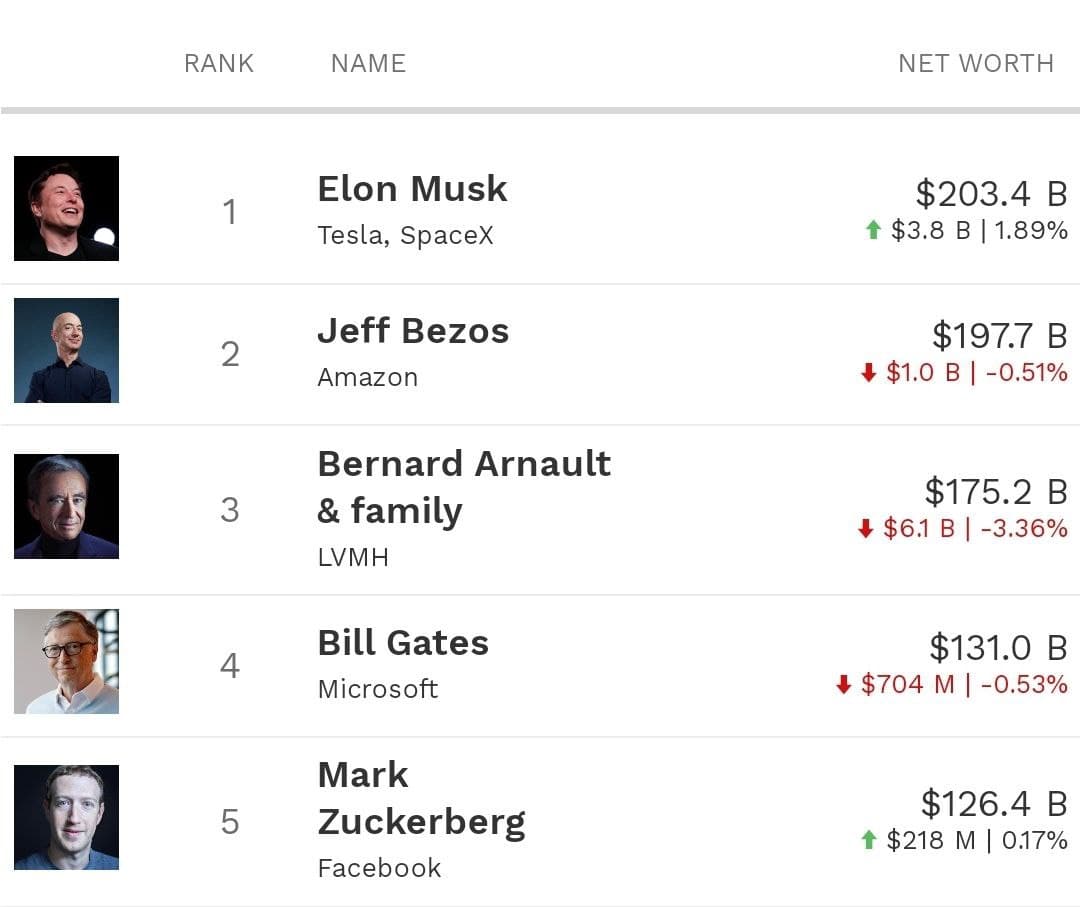This screenshot has height=907, width=1080.
Task: Click the $131.0 B net worth value
Action: [997, 648]
